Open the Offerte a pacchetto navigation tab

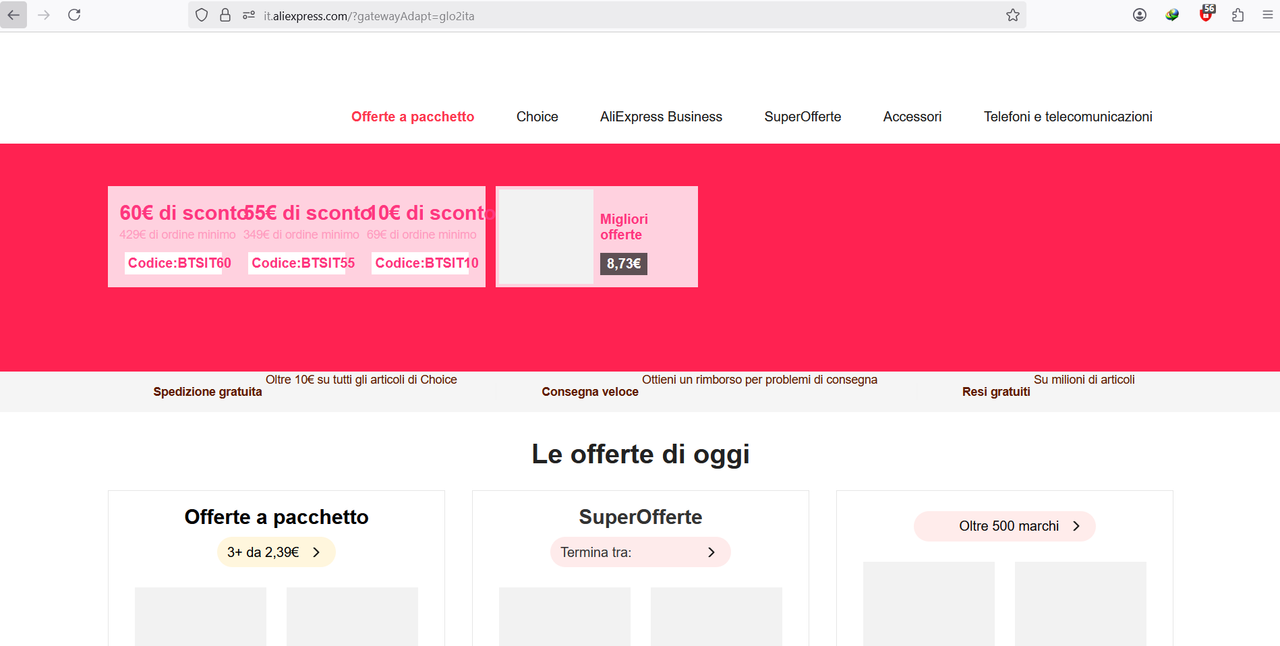(413, 117)
